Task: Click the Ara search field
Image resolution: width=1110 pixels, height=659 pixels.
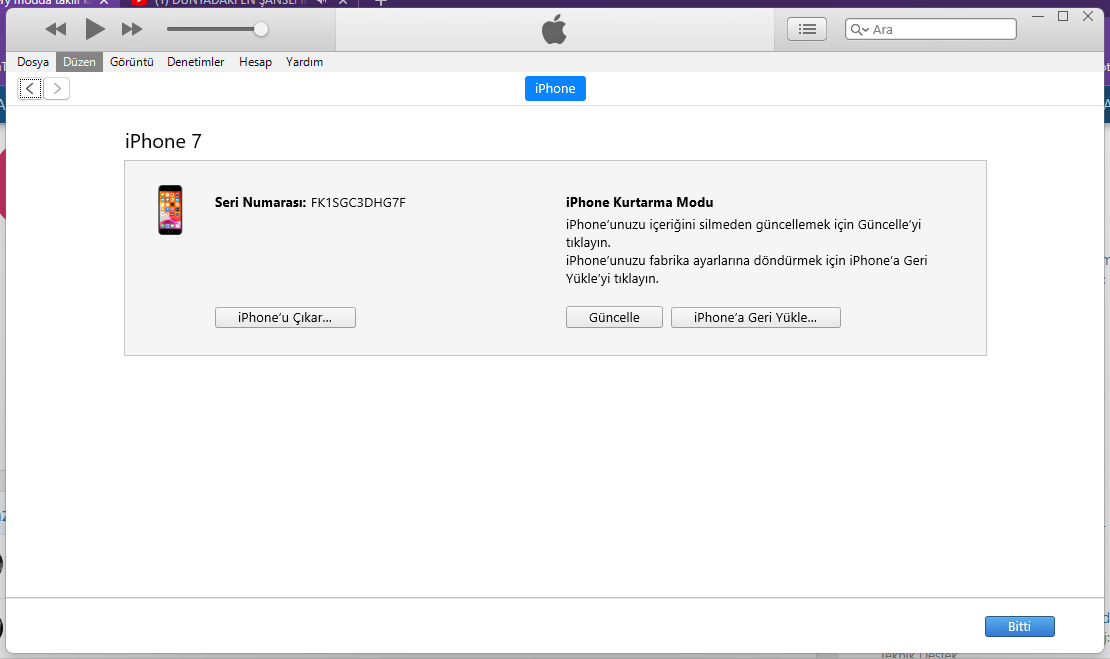Action: (931, 29)
